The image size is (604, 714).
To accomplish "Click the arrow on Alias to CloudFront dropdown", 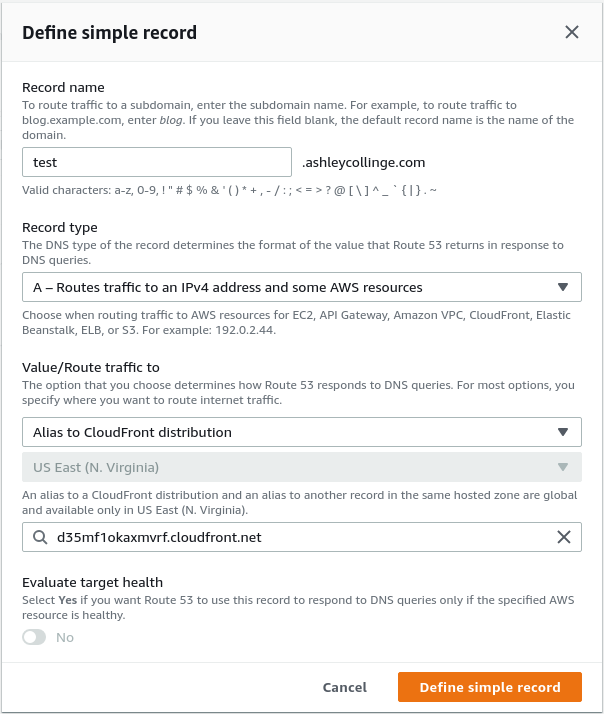I will click(563, 433).
